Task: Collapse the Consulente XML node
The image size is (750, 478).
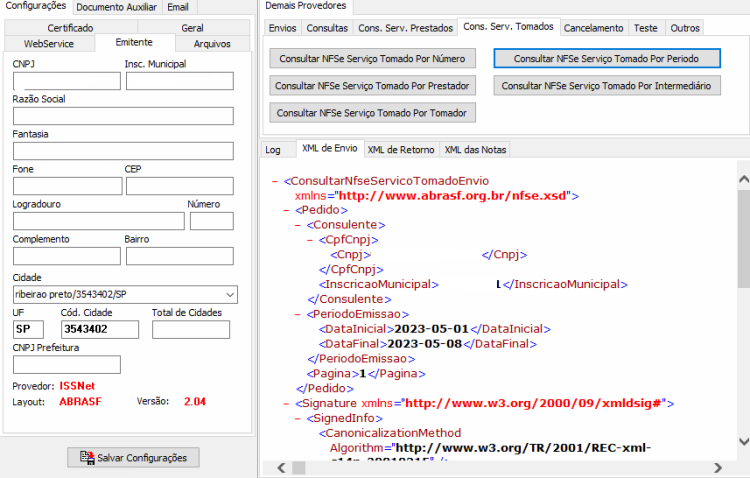Action: point(298,225)
